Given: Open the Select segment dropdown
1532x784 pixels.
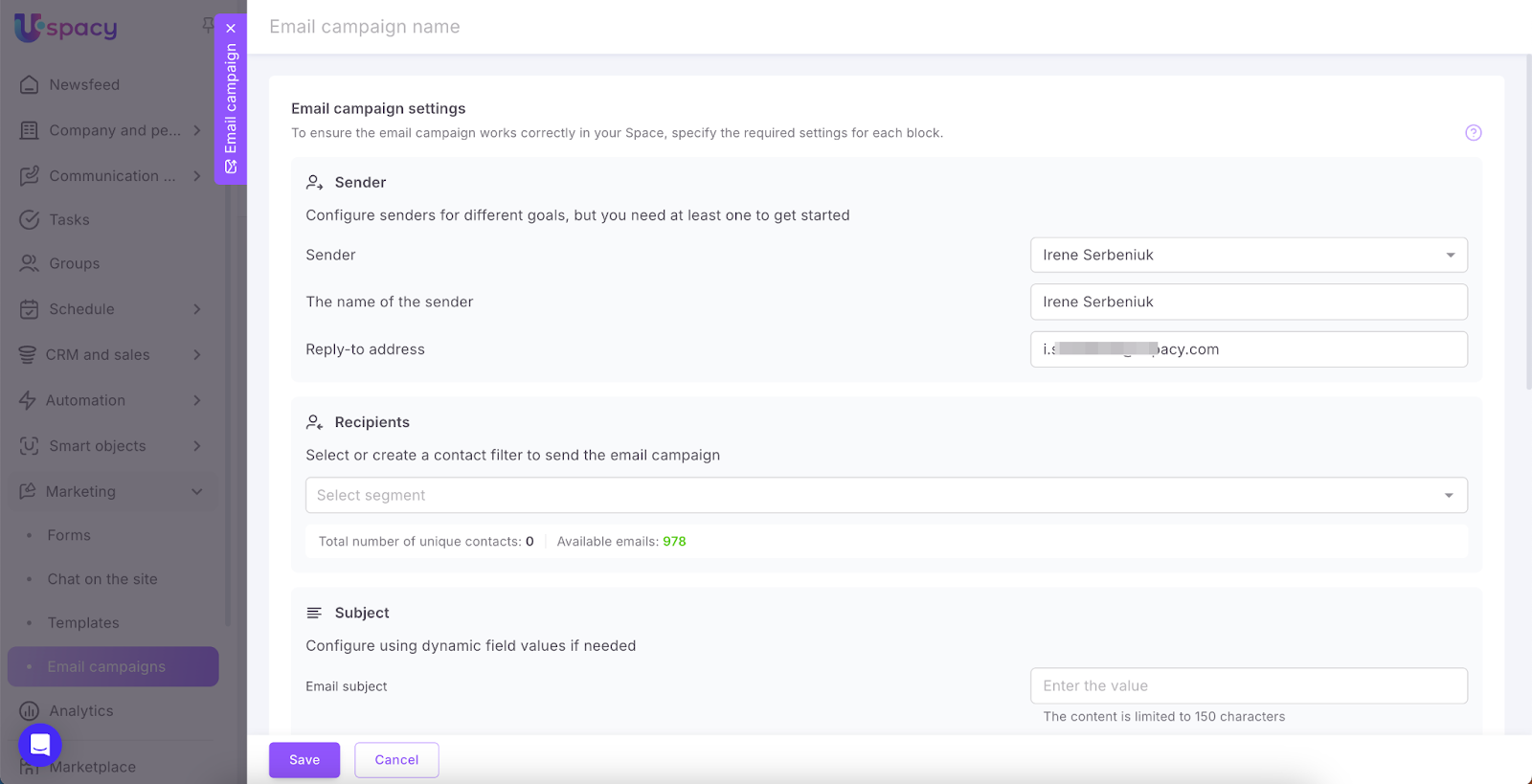Looking at the screenshot, I should tap(886, 496).
